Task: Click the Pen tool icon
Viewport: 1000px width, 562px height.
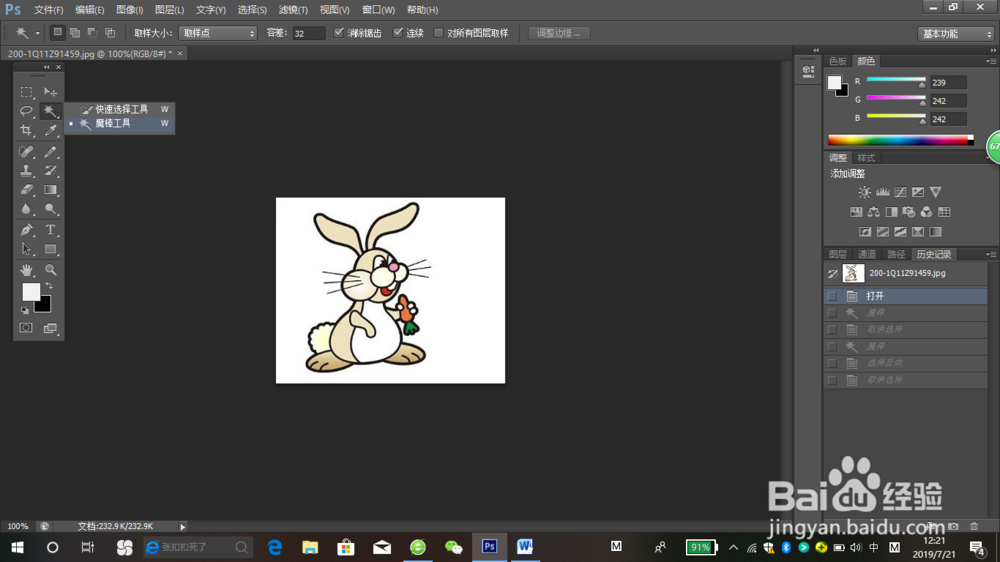Action: coord(27,230)
